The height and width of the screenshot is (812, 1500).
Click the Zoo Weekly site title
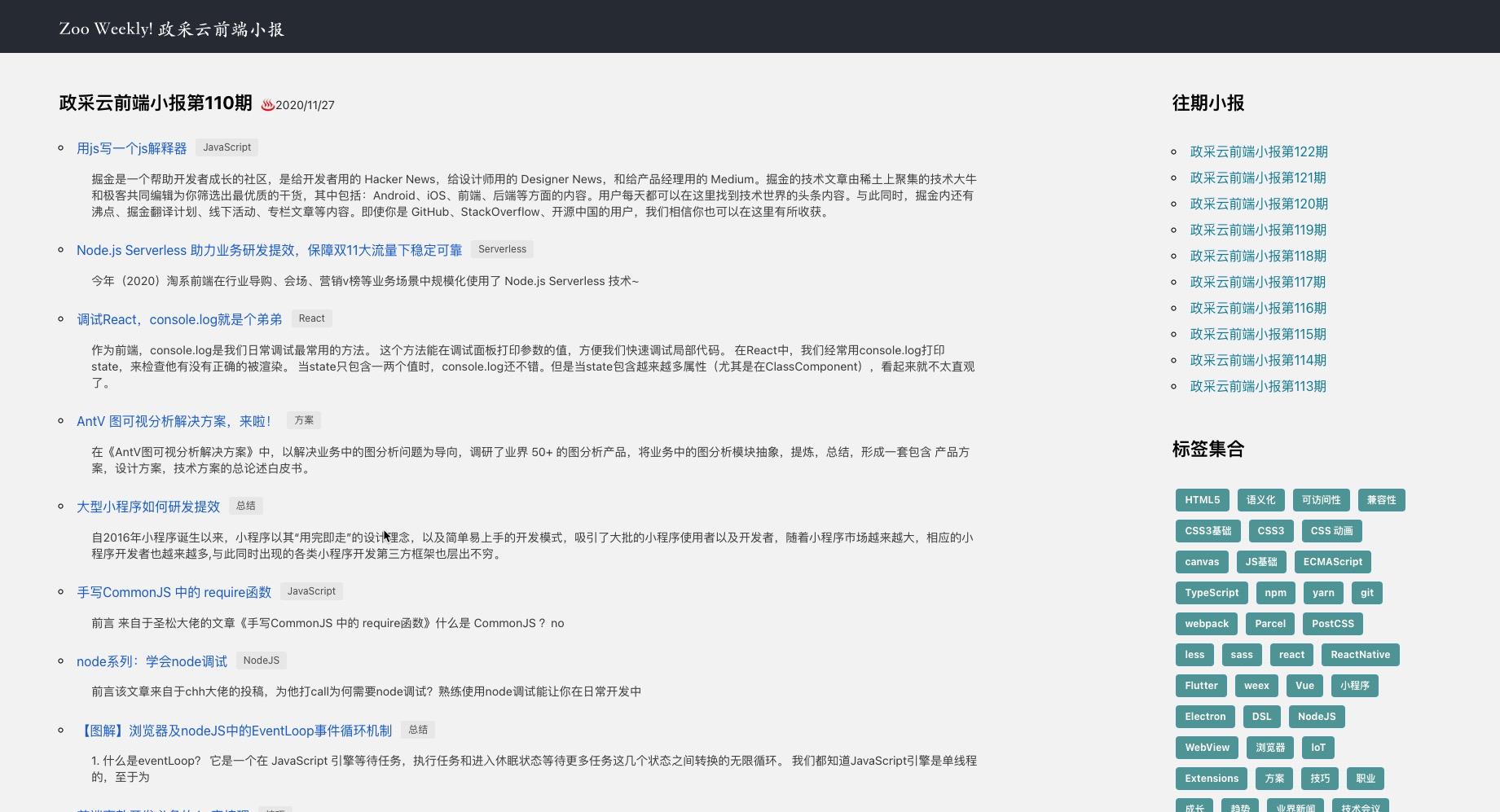(x=170, y=29)
